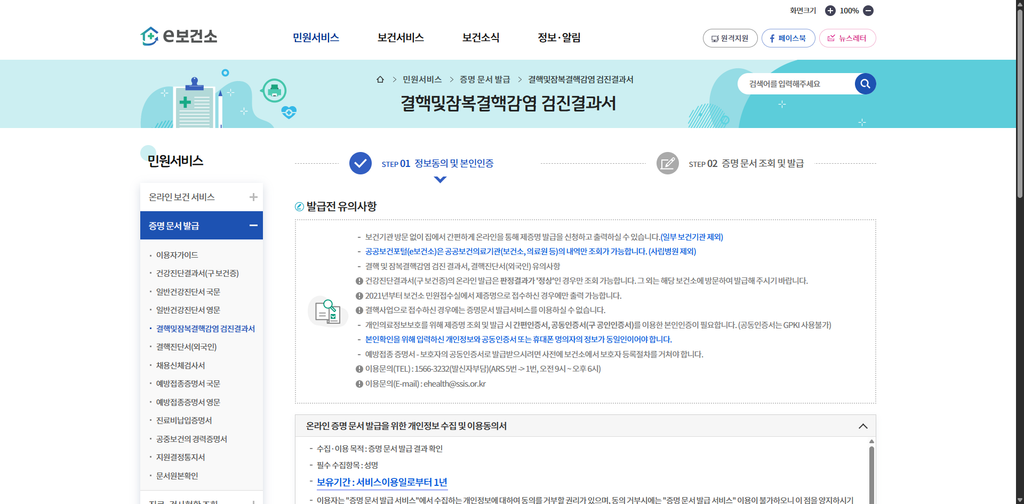The width and height of the screenshot is (1024, 504).
Task: Click the page title 결핵및잠복결핵감염 검진결과서
Action: click(x=508, y=104)
